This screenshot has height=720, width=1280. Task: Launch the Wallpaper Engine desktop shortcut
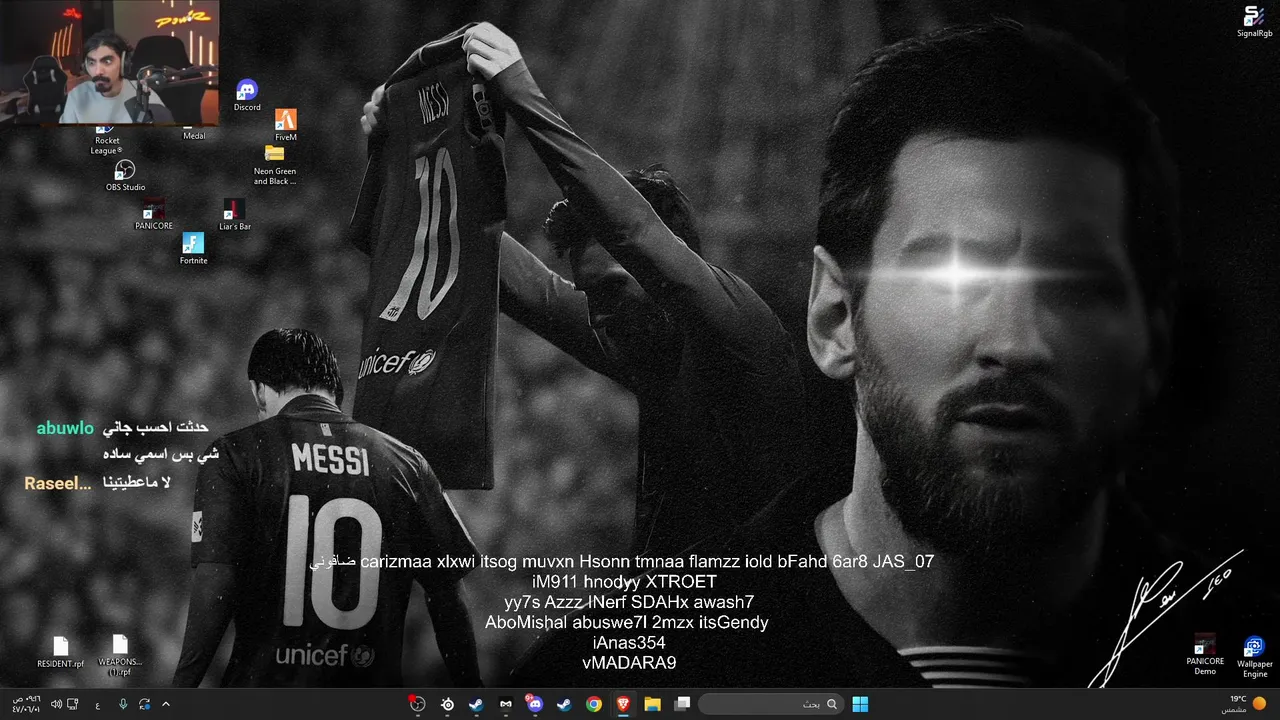tap(1254, 656)
